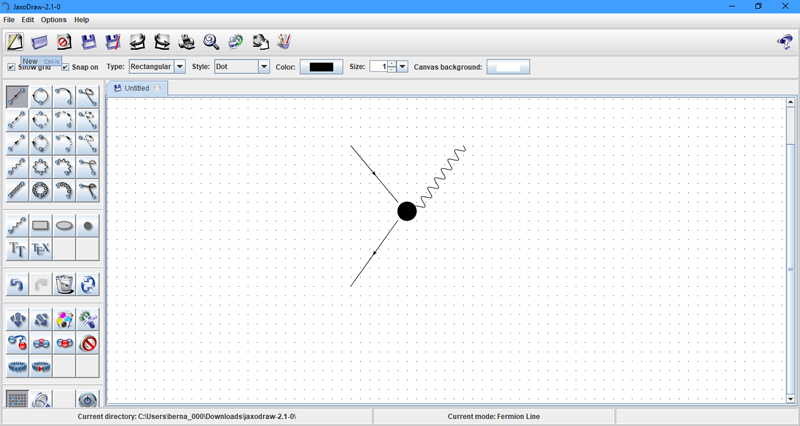The height and width of the screenshot is (426, 800).
Task: Select the Text tool
Action: pyautogui.click(x=17, y=249)
